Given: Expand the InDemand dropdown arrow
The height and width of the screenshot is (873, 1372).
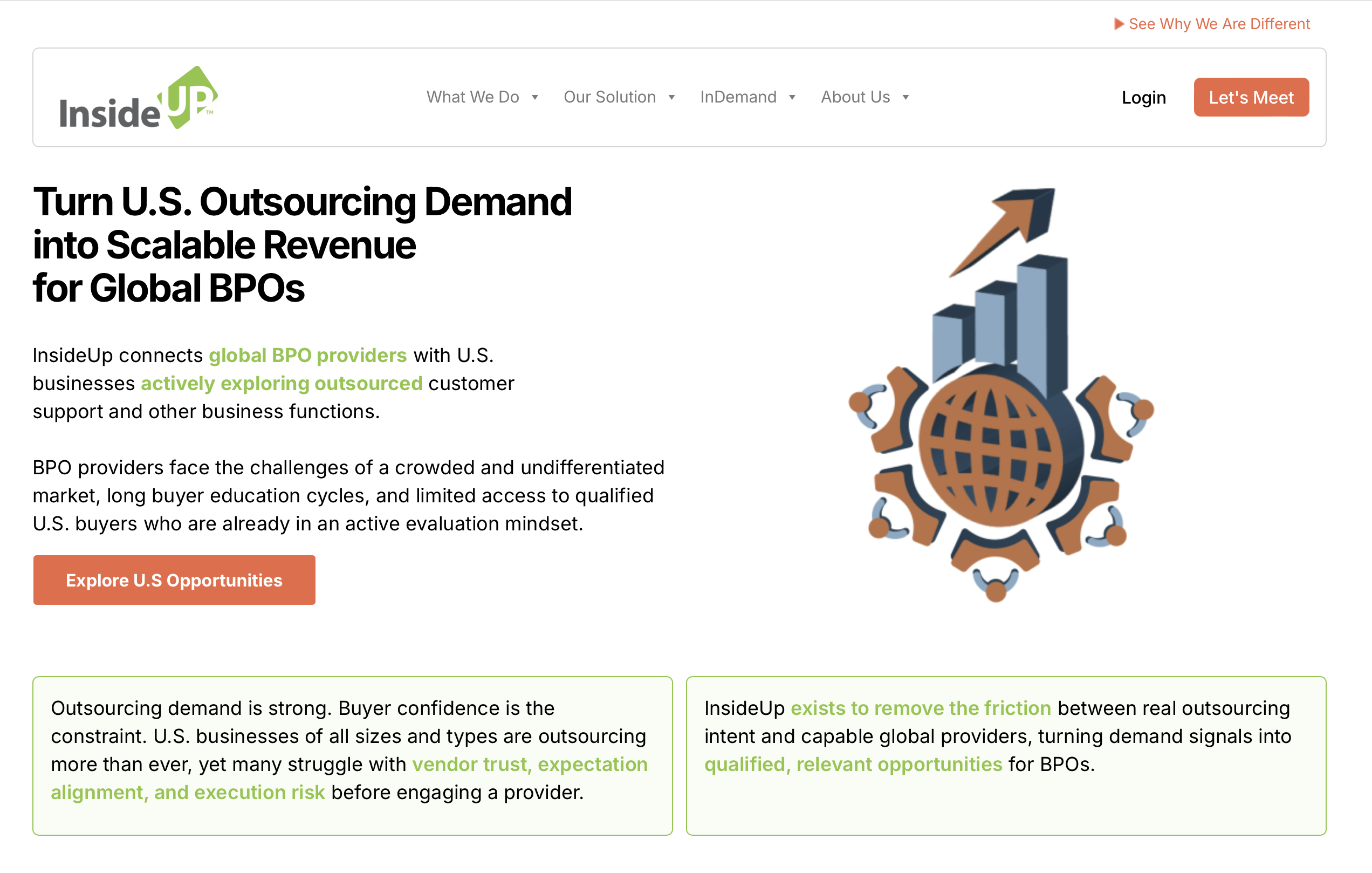Looking at the screenshot, I should point(792,98).
